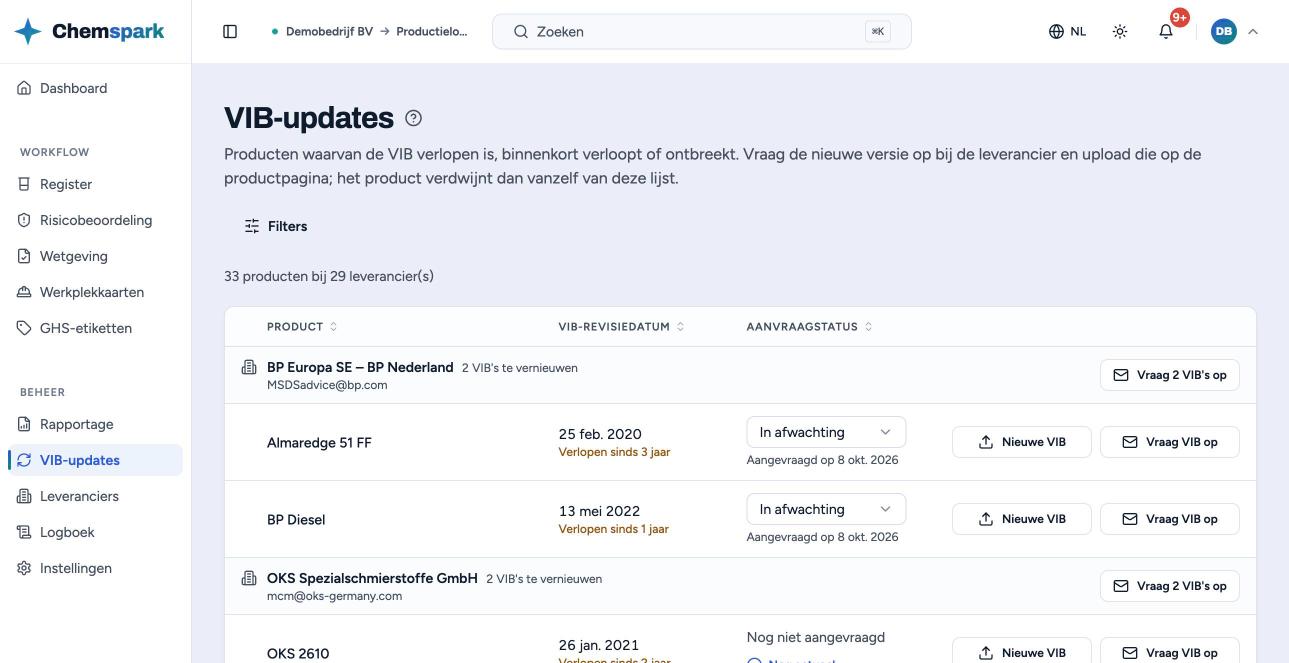Screen dimensions: 1289x663
Task: Toggle the sidebar panel icon
Action: [230, 31]
